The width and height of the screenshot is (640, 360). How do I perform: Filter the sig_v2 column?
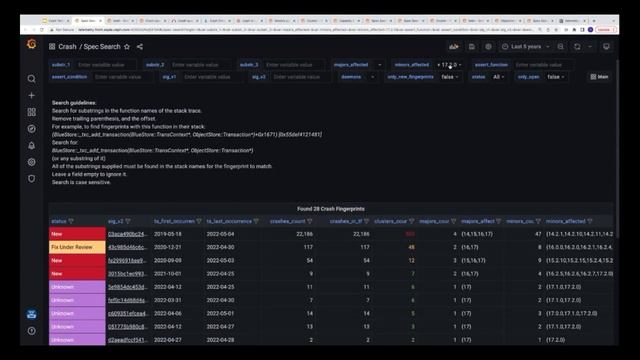point(128,221)
